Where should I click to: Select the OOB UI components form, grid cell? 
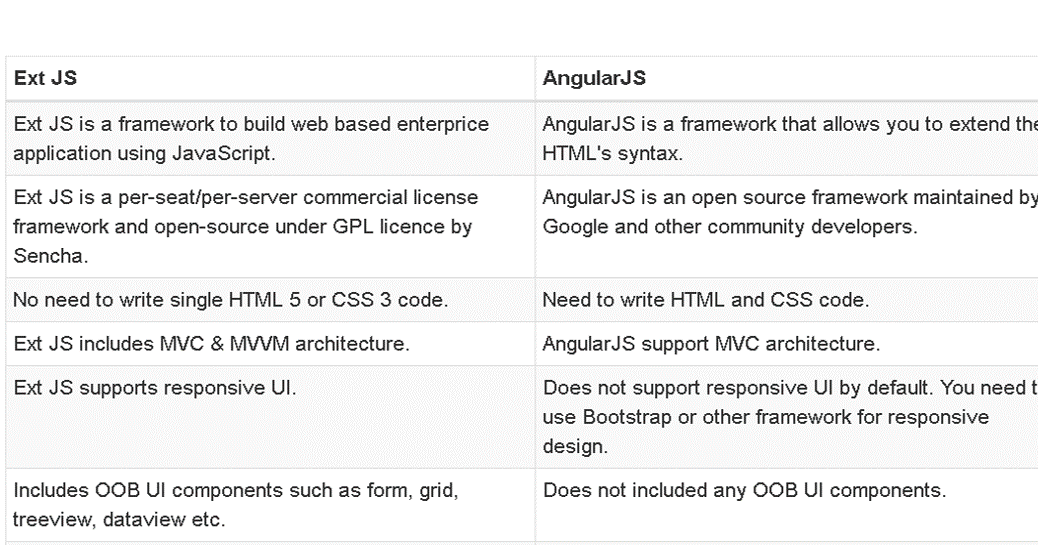click(270, 505)
